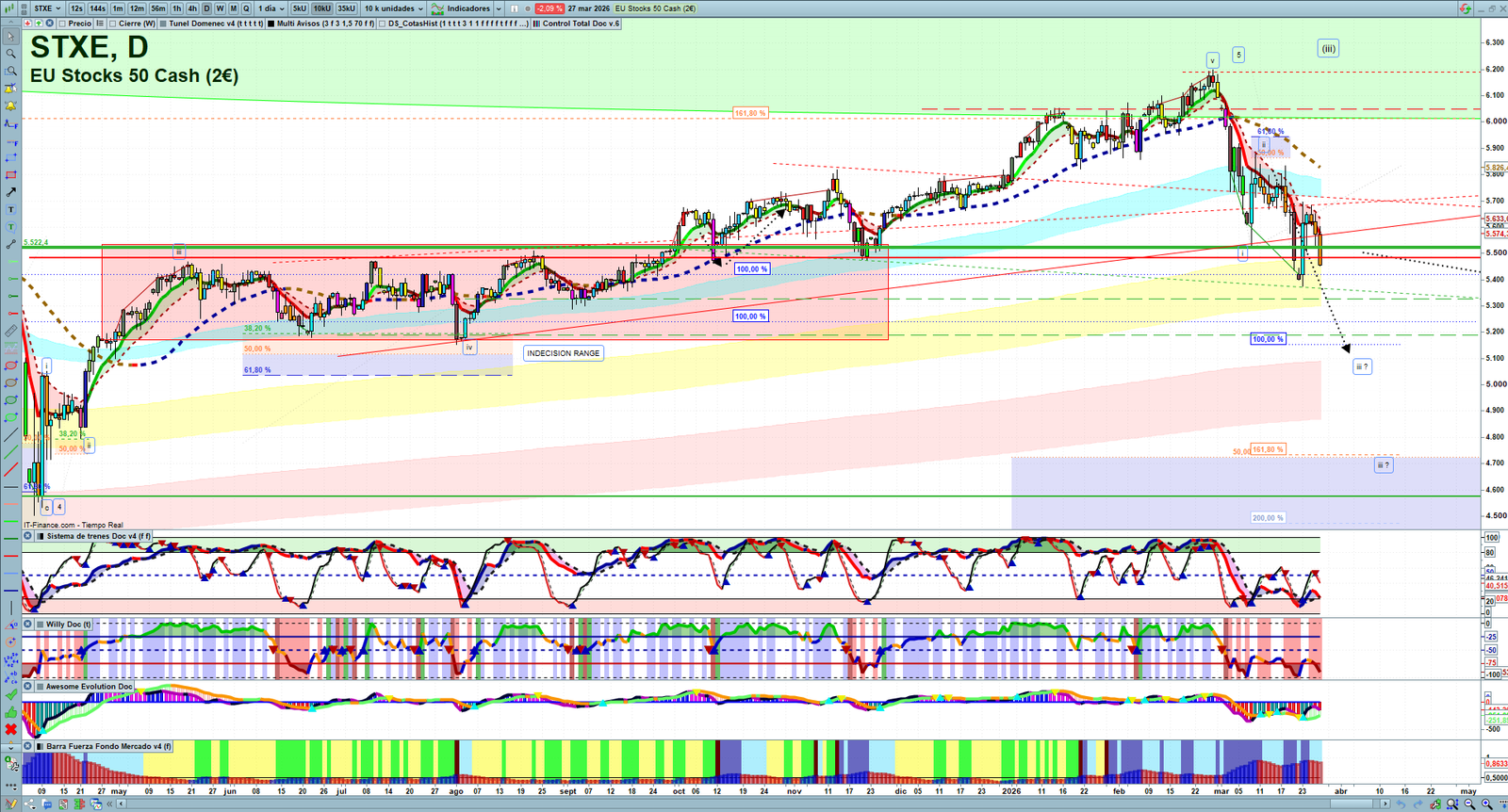Click the 161,80 % Fibonacci label near 6.000

(750, 113)
